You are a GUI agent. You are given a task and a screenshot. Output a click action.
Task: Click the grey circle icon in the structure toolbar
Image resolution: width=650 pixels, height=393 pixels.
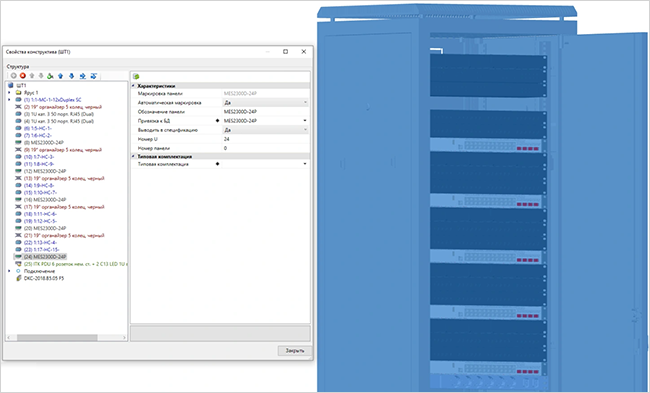(x=14, y=76)
